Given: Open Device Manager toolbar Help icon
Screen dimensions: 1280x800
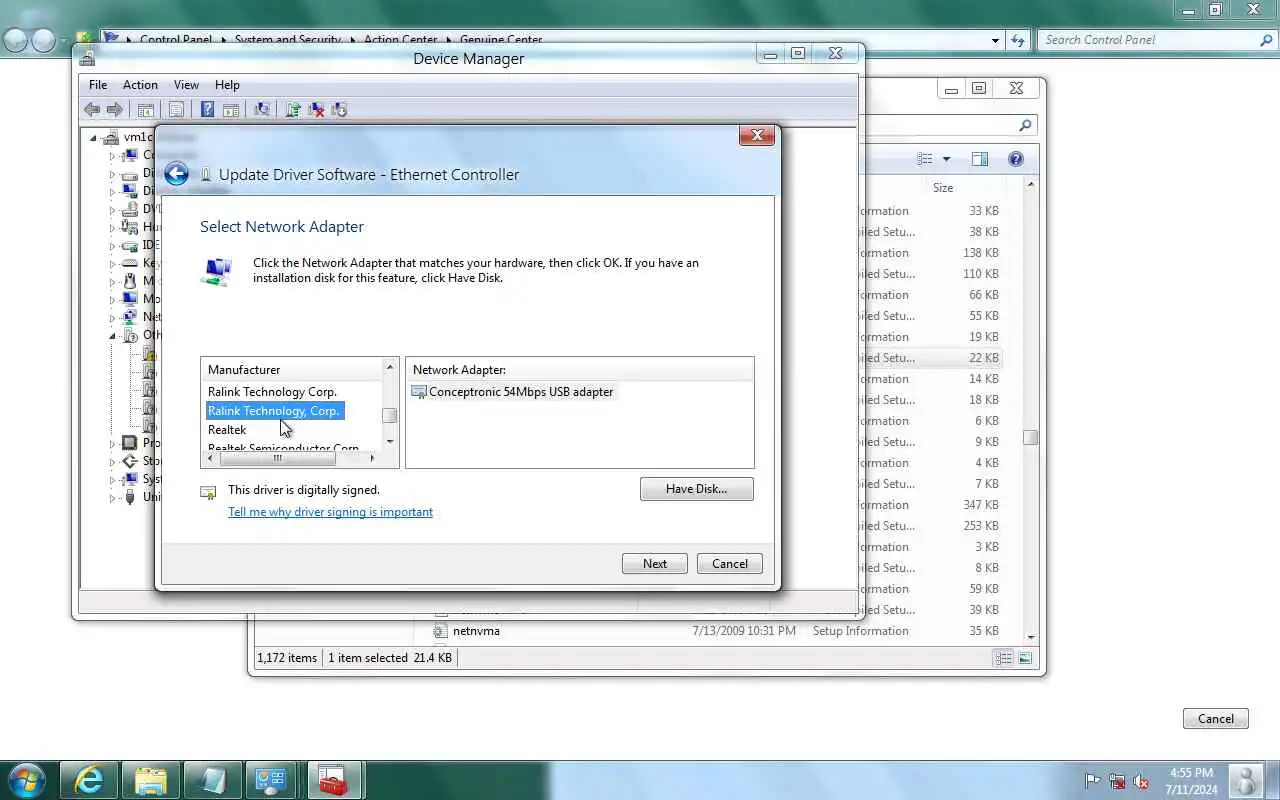Looking at the screenshot, I should tap(207, 110).
